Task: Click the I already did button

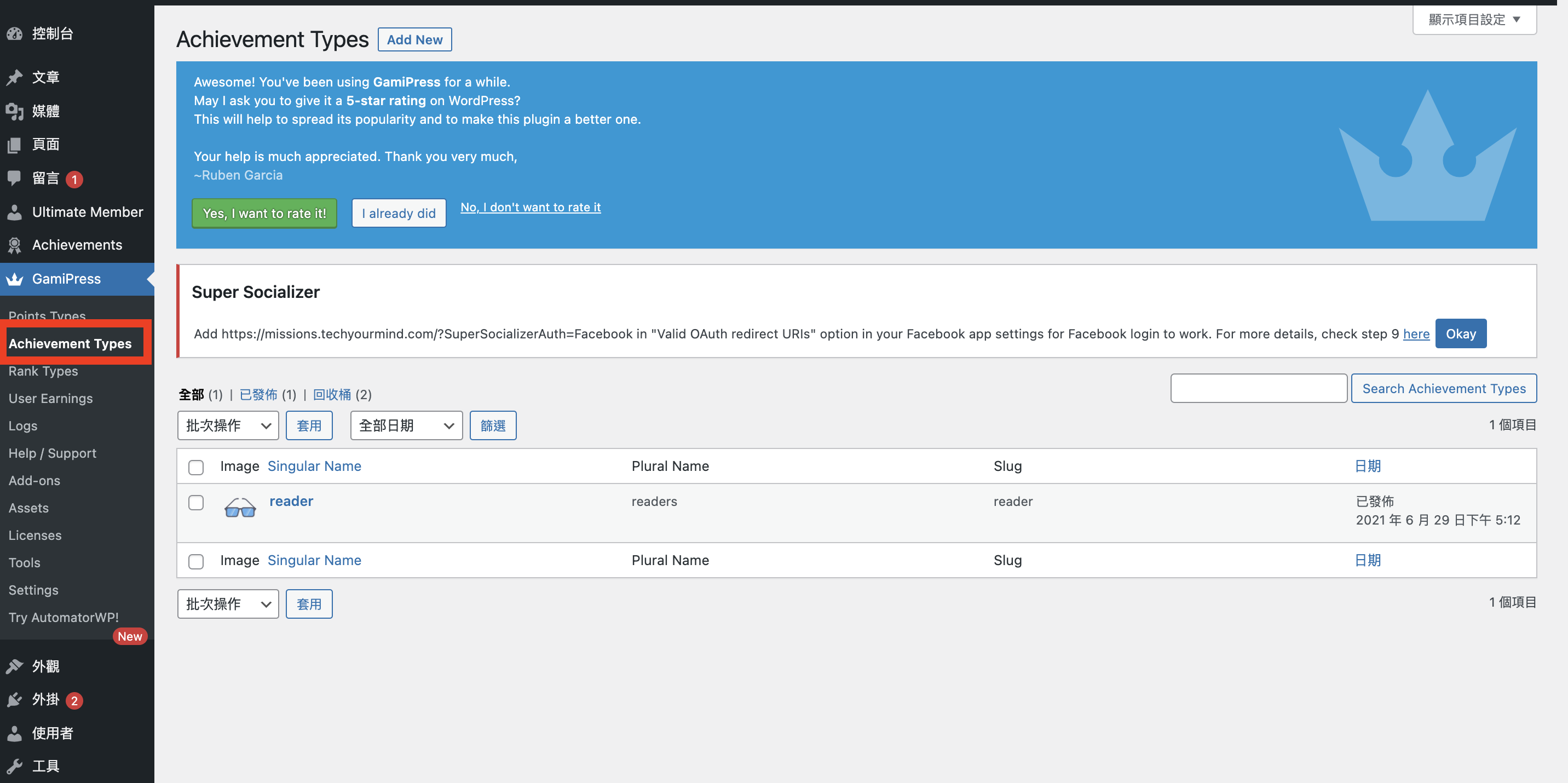Action: (399, 213)
